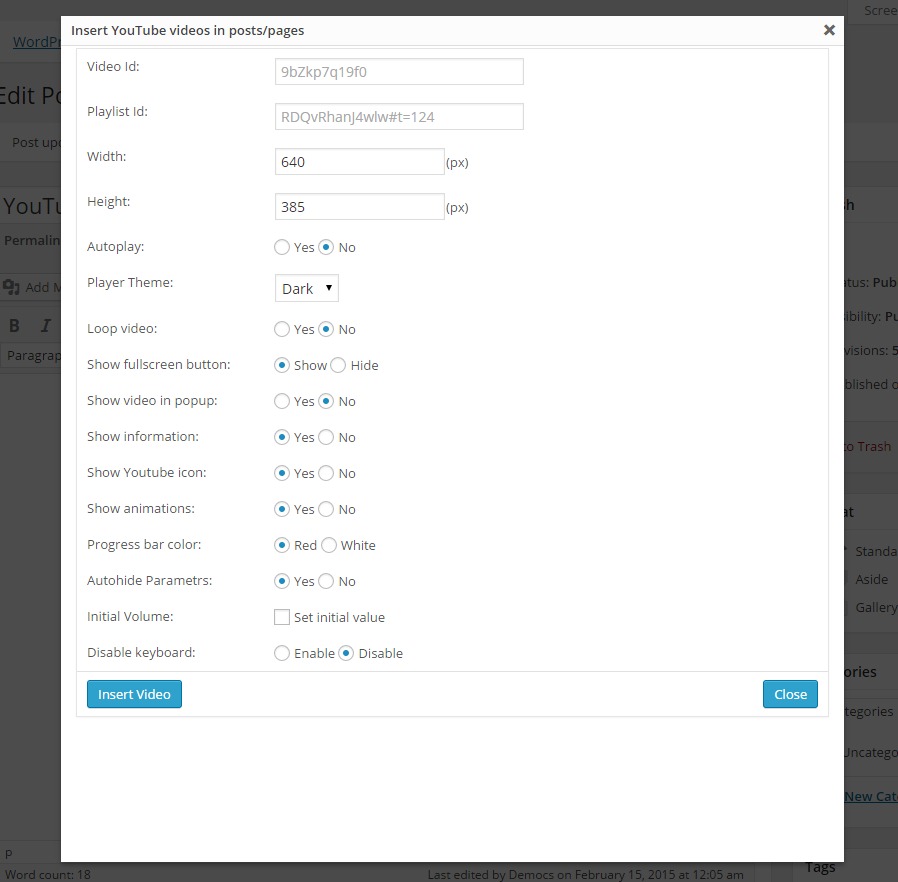Click the Playlist Id input field
This screenshot has width=898, height=882.
(x=399, y=117)
